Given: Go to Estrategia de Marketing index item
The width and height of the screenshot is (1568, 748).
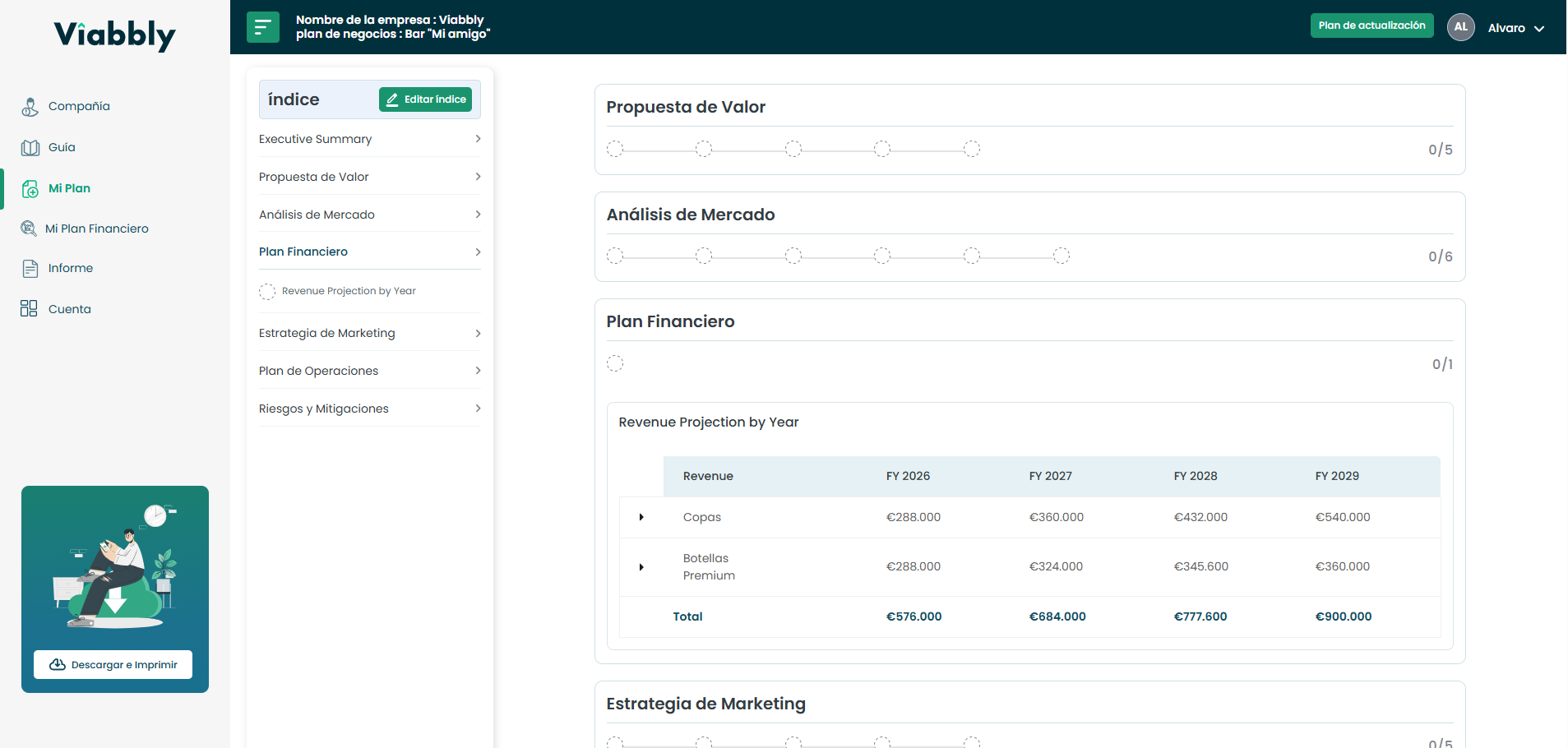Looking at the screenshot, I should click(369, 333).
